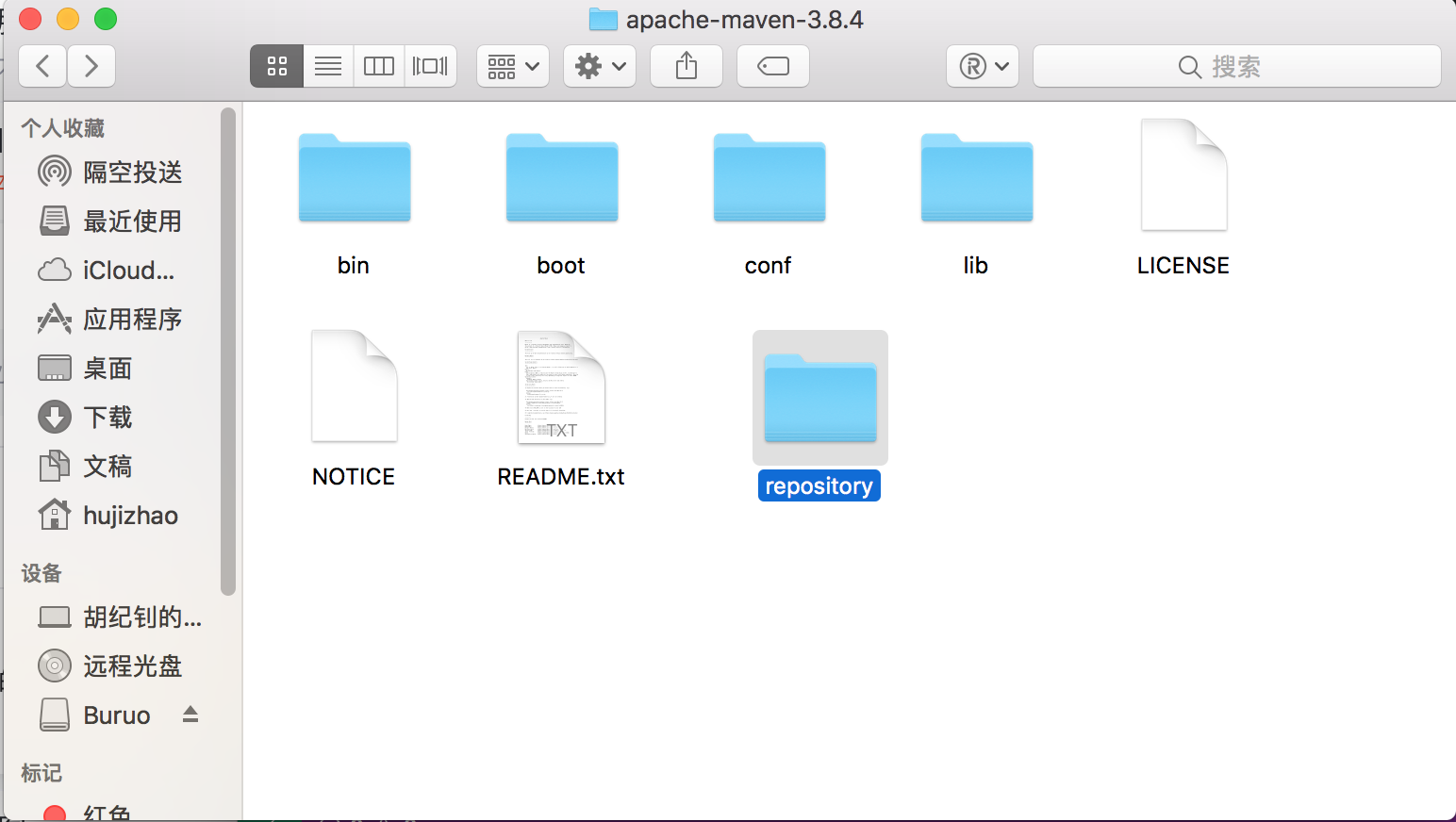
Task: Focus the search field
Action: pos(1237,66)
